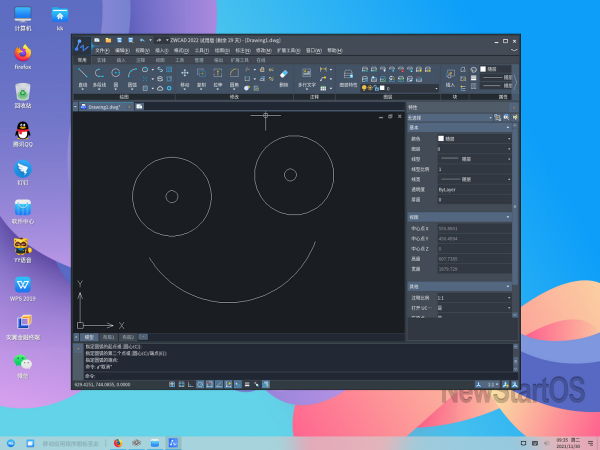This screenshot has height=450, width=600.
Task: Switch to the 布局1 layout tab
Action: pyautogui.click(x=109, y=337)
